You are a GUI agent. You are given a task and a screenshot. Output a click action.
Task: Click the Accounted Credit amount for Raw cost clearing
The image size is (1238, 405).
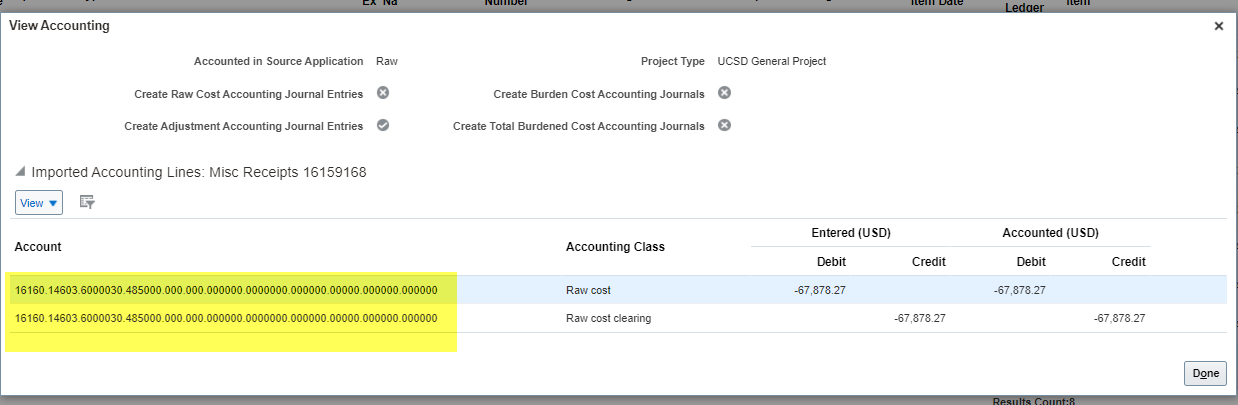pyautogui.click(x=1119, y=318)
